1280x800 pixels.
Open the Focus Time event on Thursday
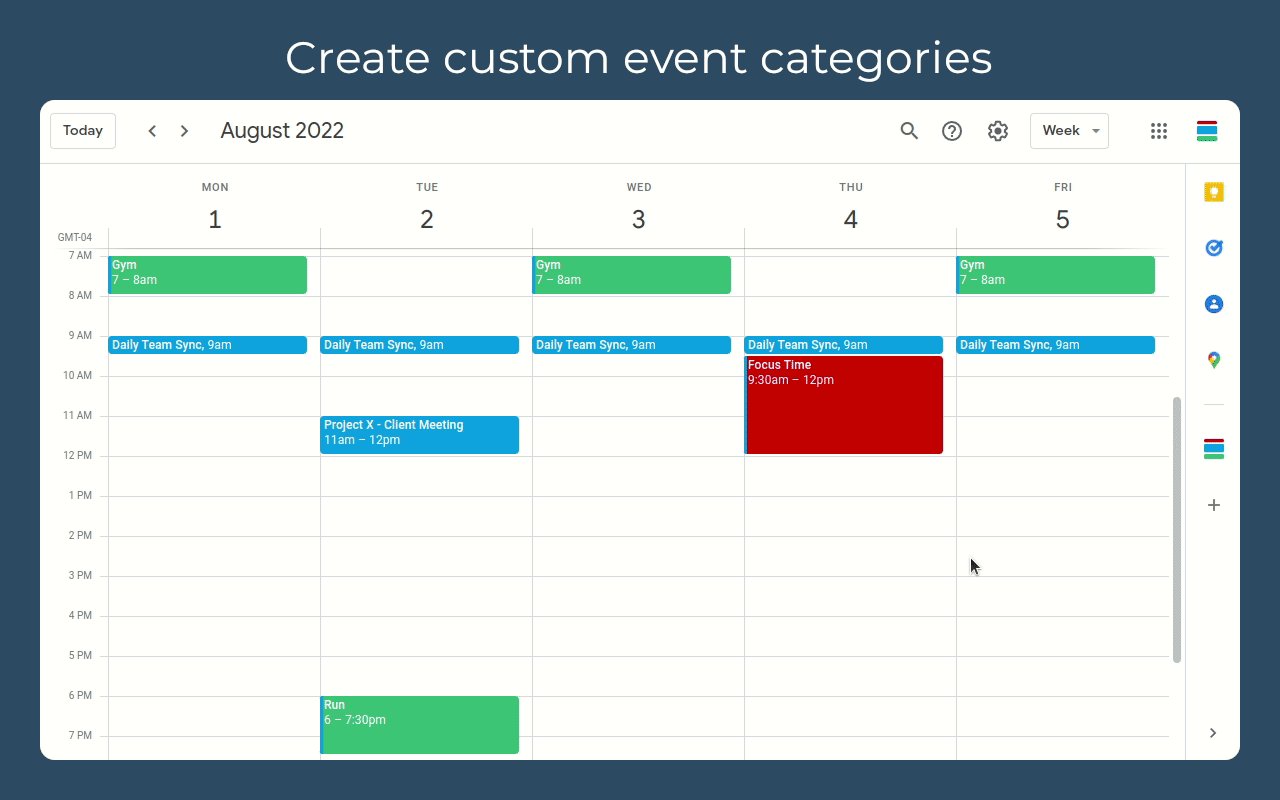(x=844, y=405)
